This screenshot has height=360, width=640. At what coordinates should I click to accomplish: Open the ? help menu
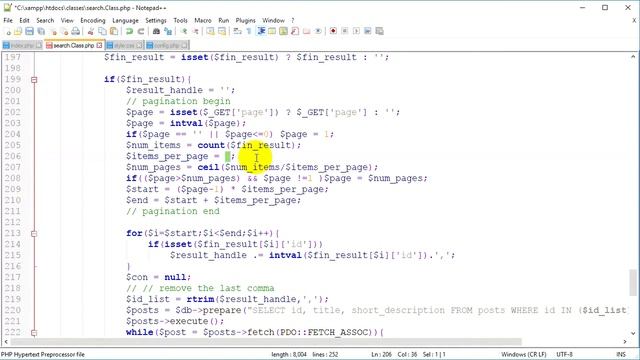coord(293,20)
